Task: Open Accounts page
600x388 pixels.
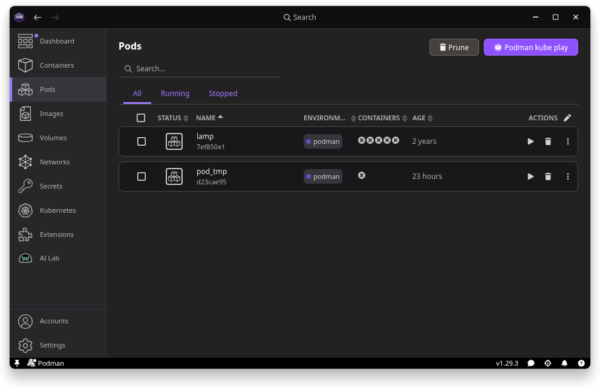Action: tap(57, 321)
